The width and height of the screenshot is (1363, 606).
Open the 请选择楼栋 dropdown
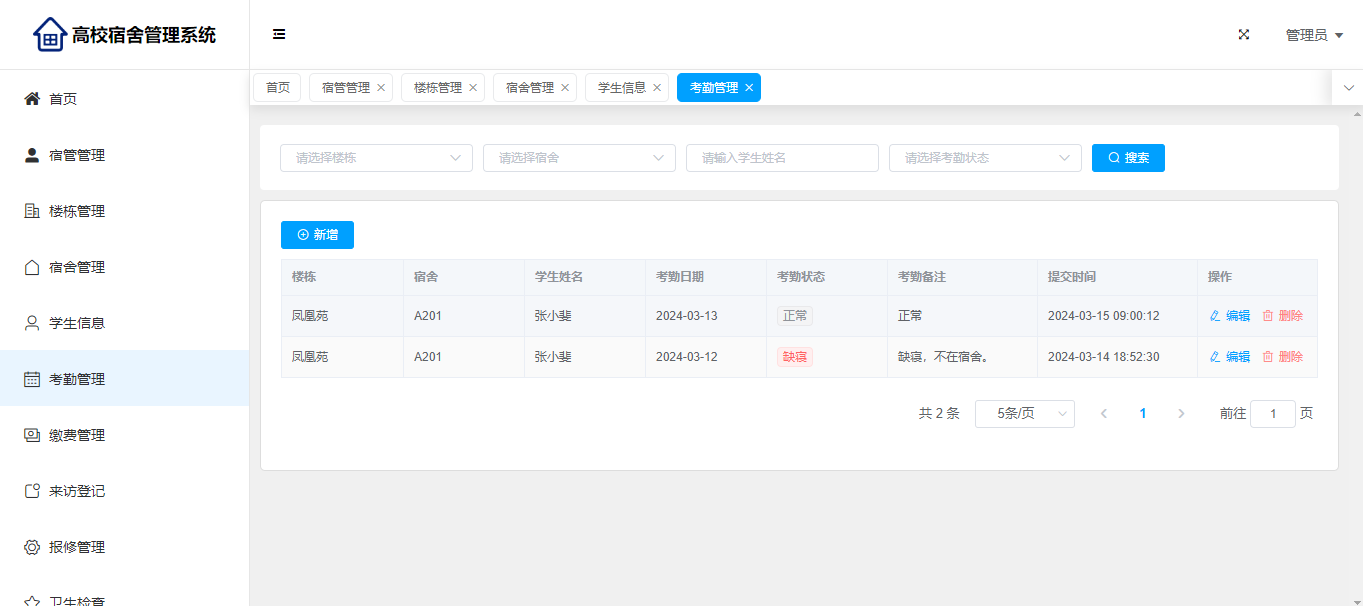click(376, 158)
